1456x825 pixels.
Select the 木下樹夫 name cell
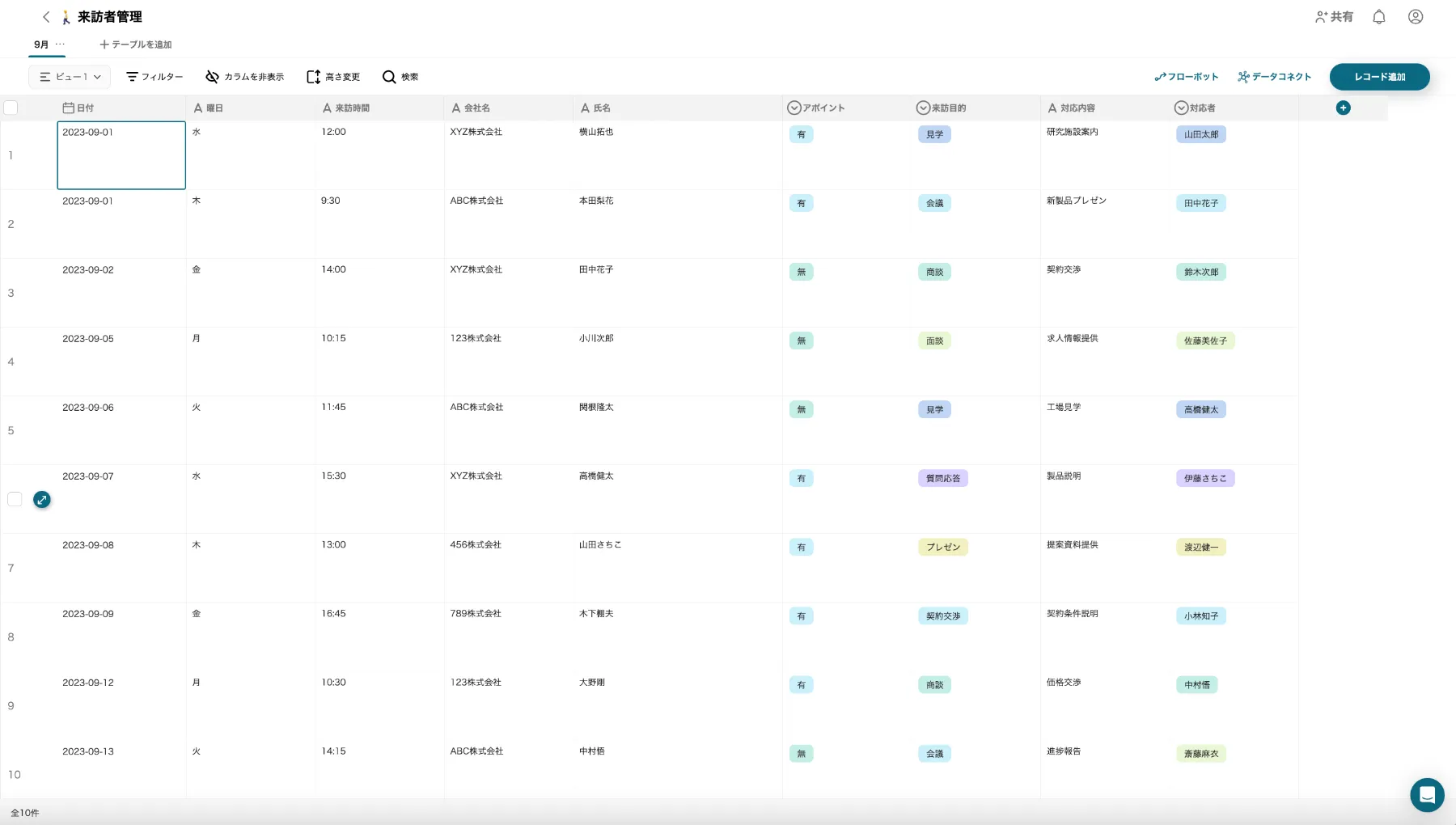(x=678, y=637)
